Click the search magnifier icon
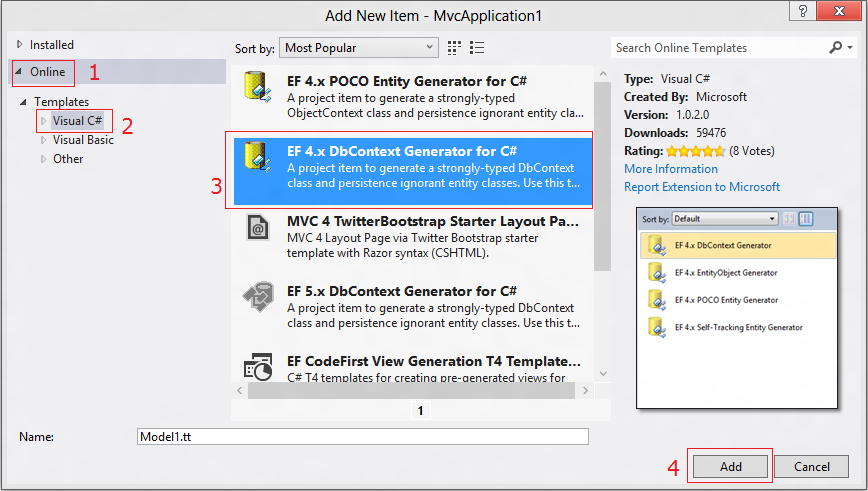 (x=836, y=47)
